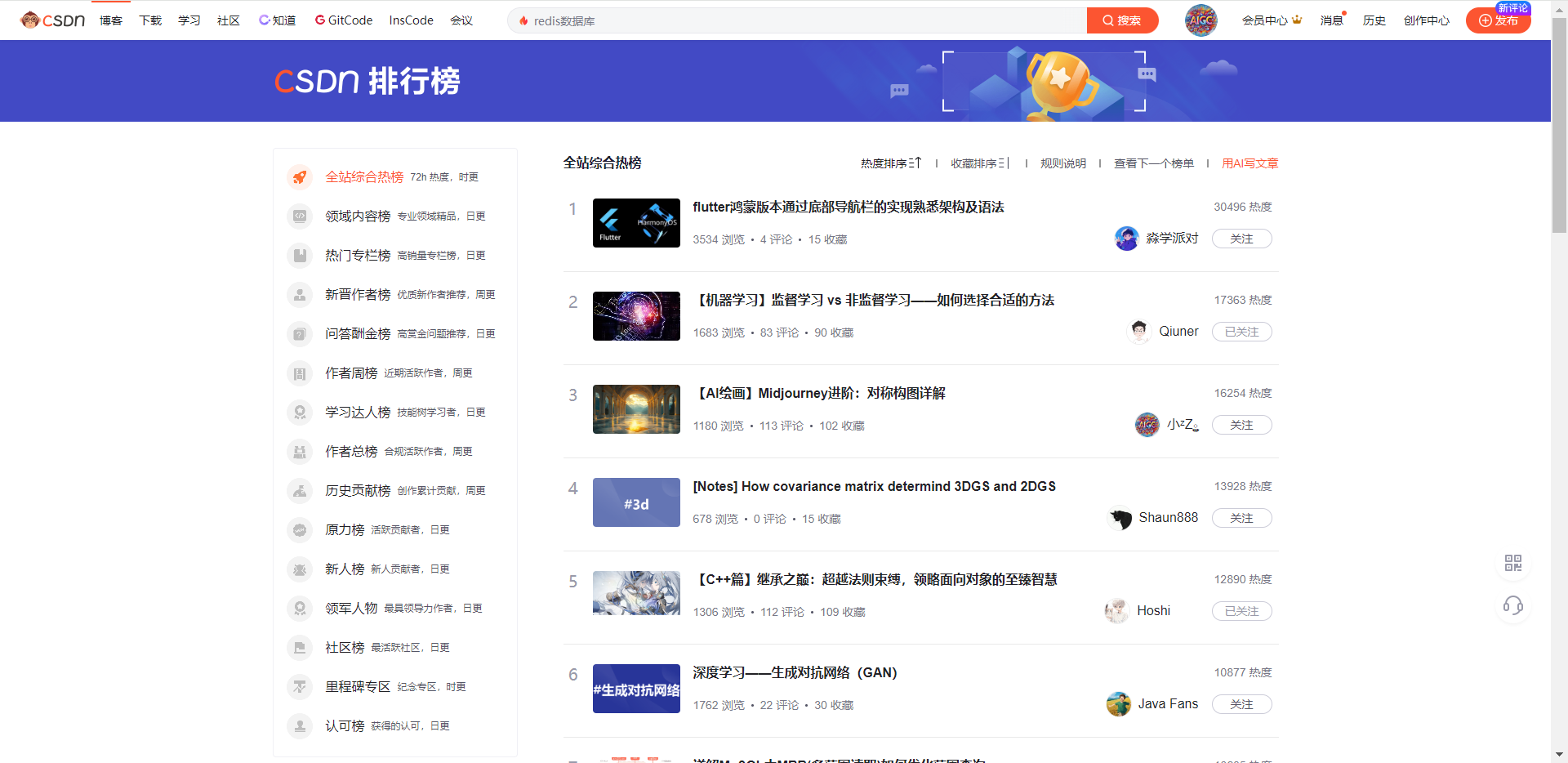Unfollow Hoshi using the 已关注 button
This screenshot has width=1568, height=763.
pyautogui.click(x=1241, y=611)
